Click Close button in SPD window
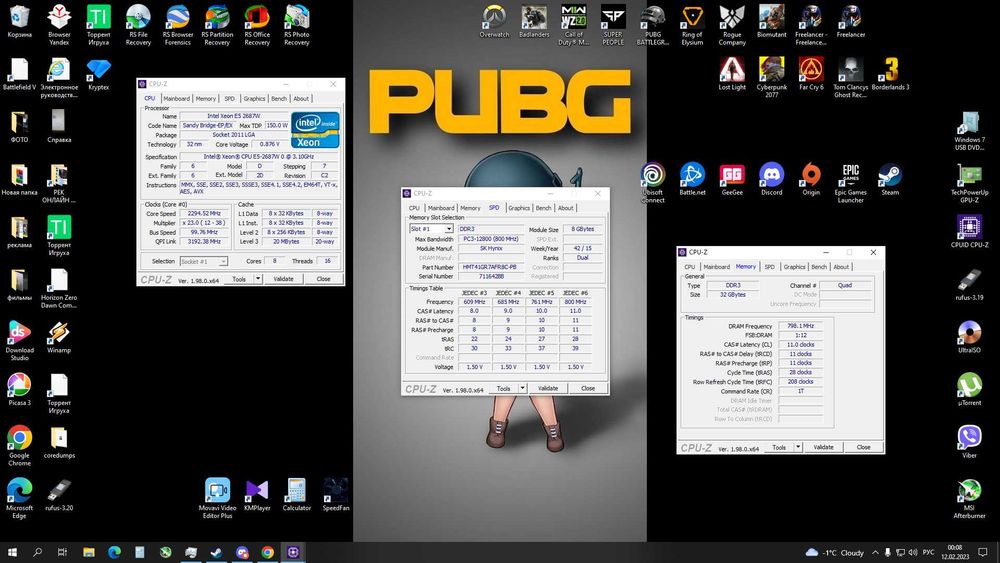 click(588, 388)
